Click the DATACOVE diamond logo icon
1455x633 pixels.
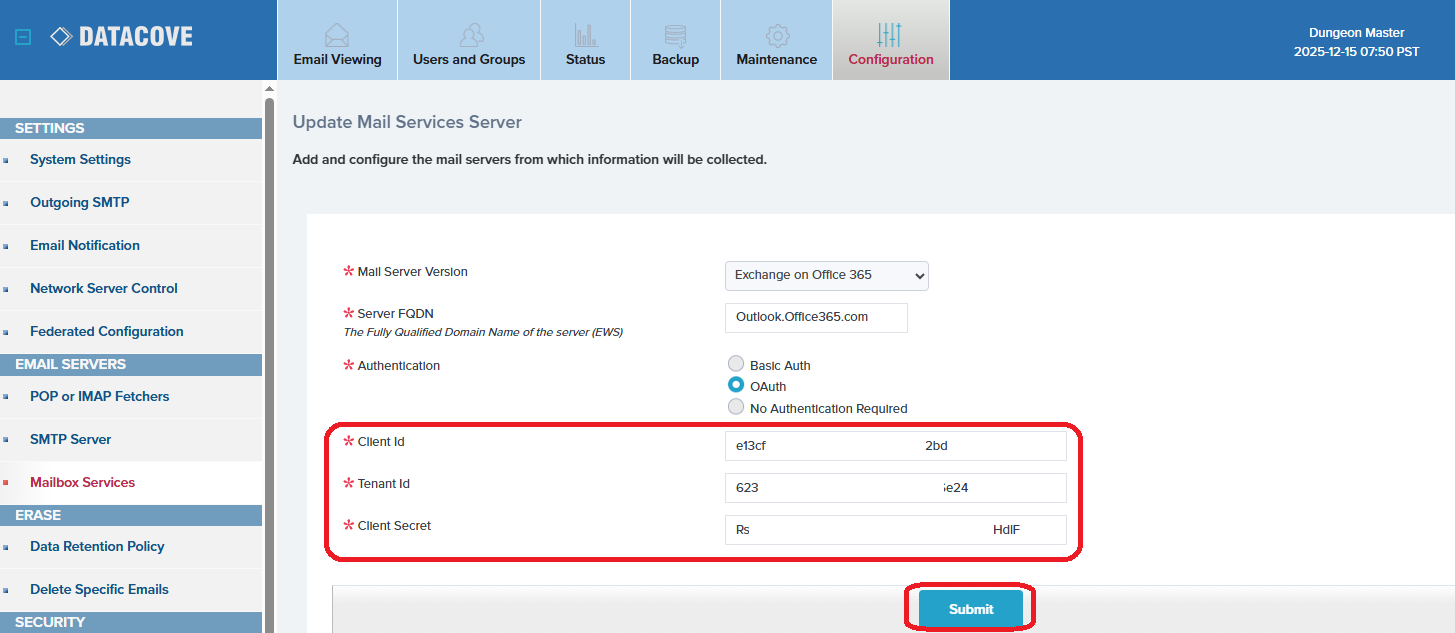(61, 37)
